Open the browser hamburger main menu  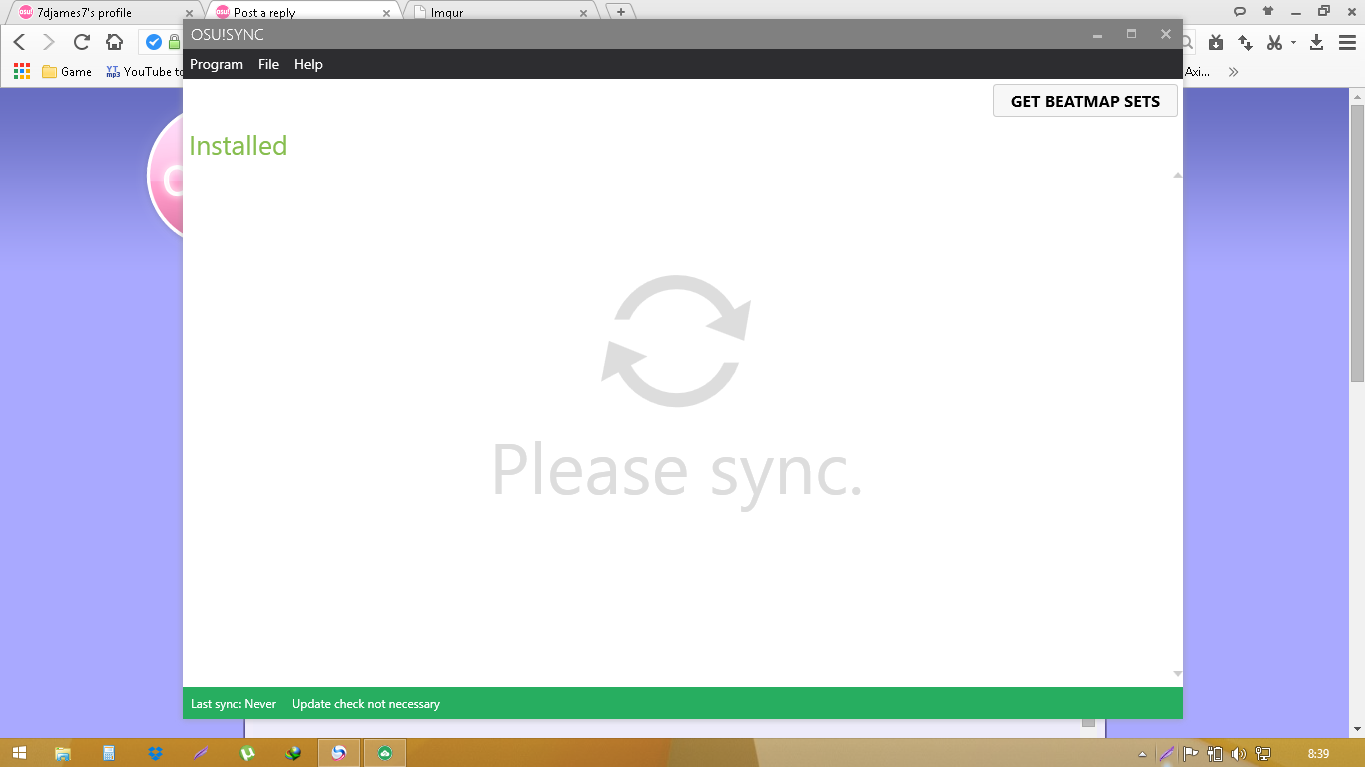tap(1347, 42)
